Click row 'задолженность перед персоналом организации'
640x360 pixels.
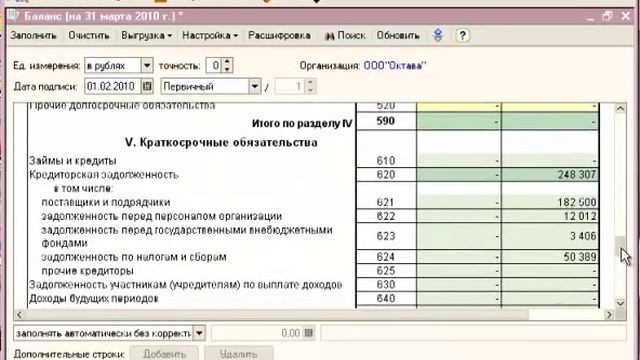click(162, 216)
